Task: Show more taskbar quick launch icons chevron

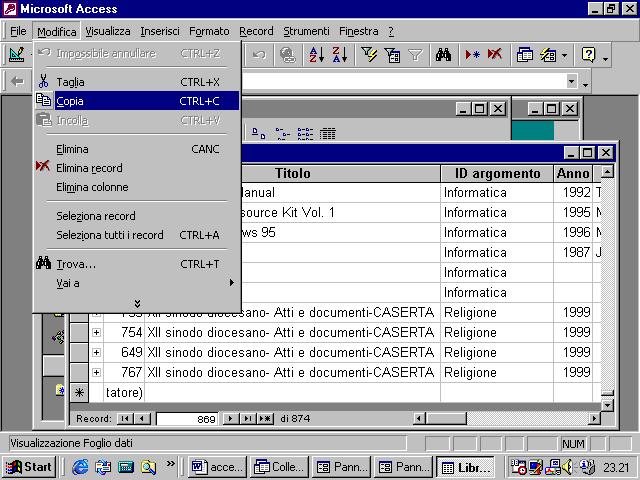Action: click(x=171, y=464)
